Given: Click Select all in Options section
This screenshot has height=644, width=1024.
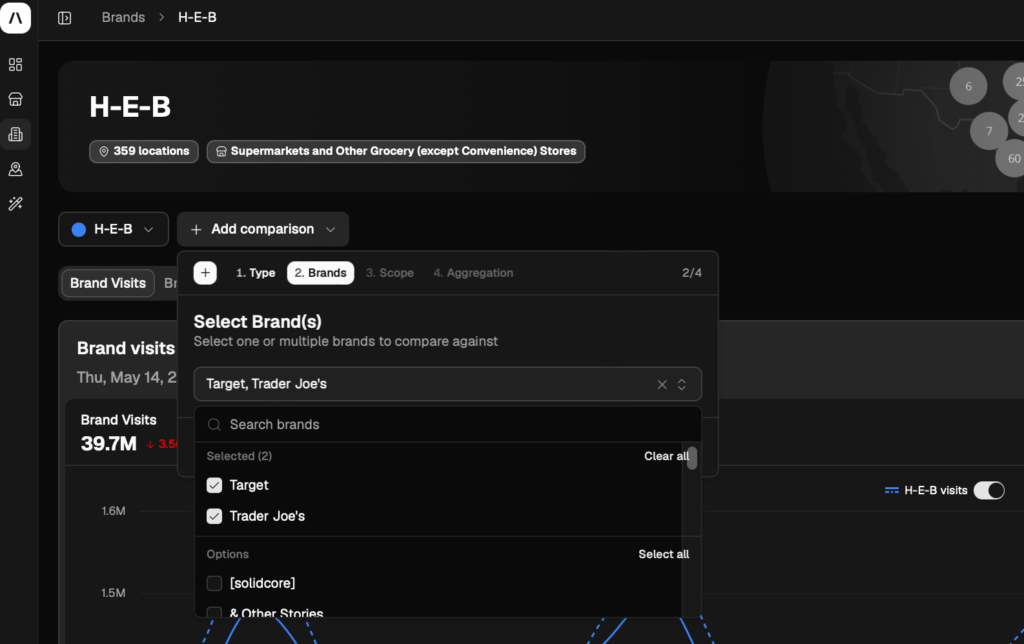Looking at the screenshot, I should click(x=664, y=555).
